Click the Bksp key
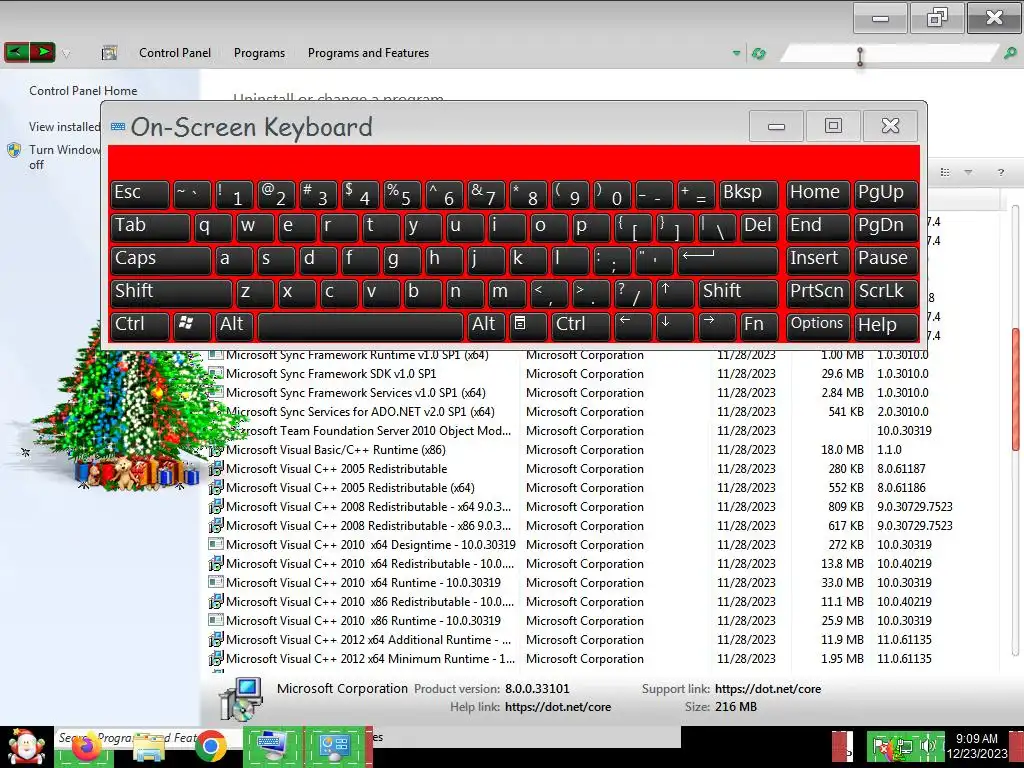Viewport: 1024px width, 768px height. click(748, 193)
